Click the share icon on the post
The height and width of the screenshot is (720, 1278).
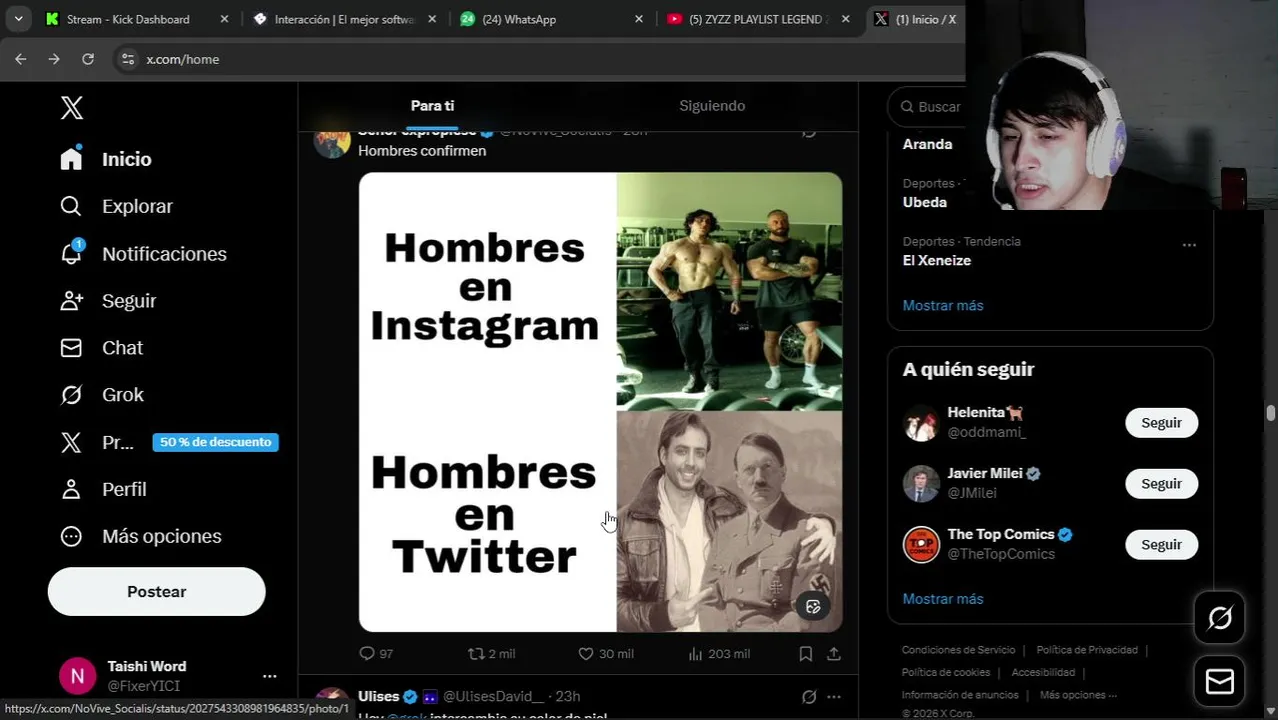(x=833, y=653)
